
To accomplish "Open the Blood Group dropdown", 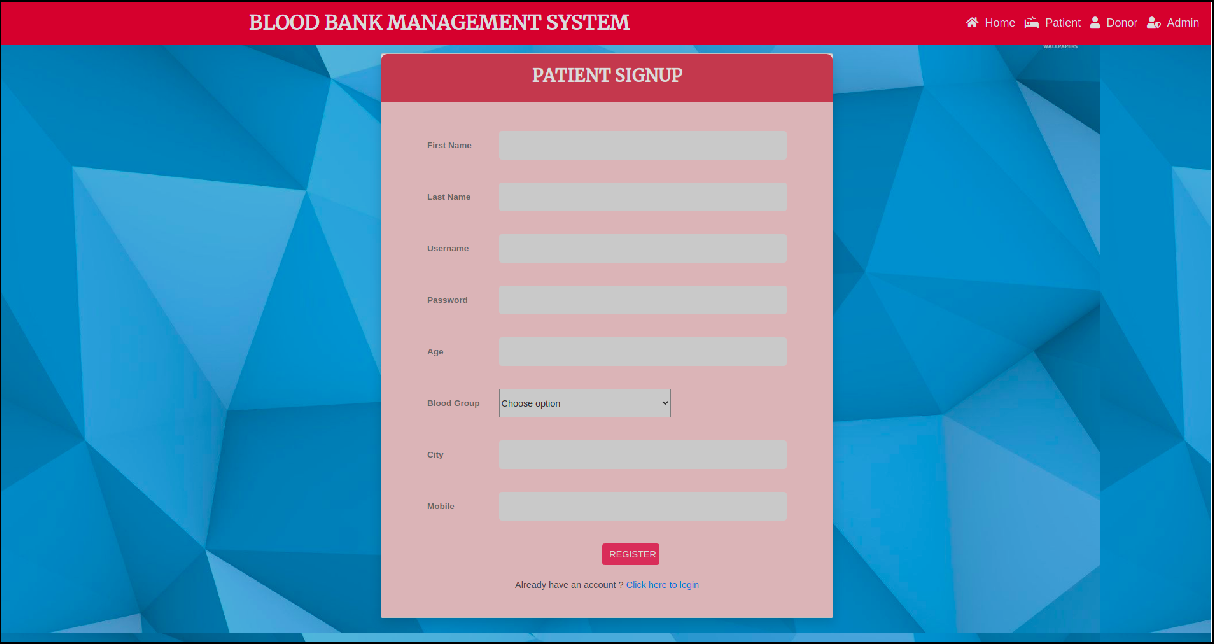I will coord(585,403).
